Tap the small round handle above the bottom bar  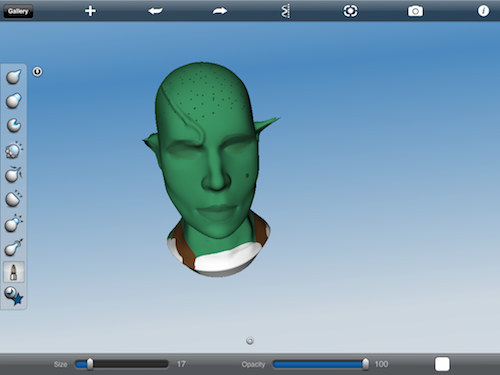coord(250,341)
